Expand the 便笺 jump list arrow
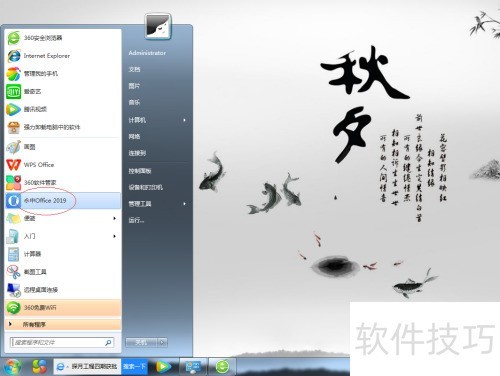The width and height of the screenshot is (500, 376). (114, 218)
